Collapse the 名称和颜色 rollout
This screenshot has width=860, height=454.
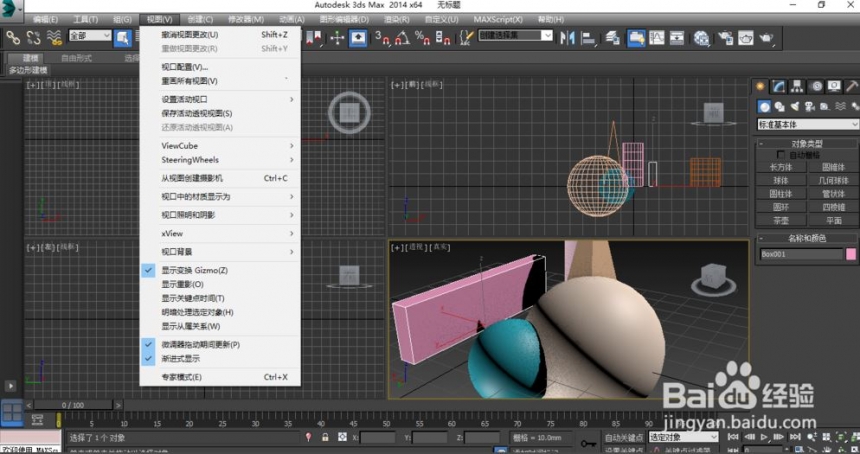(x=806, y=238)
